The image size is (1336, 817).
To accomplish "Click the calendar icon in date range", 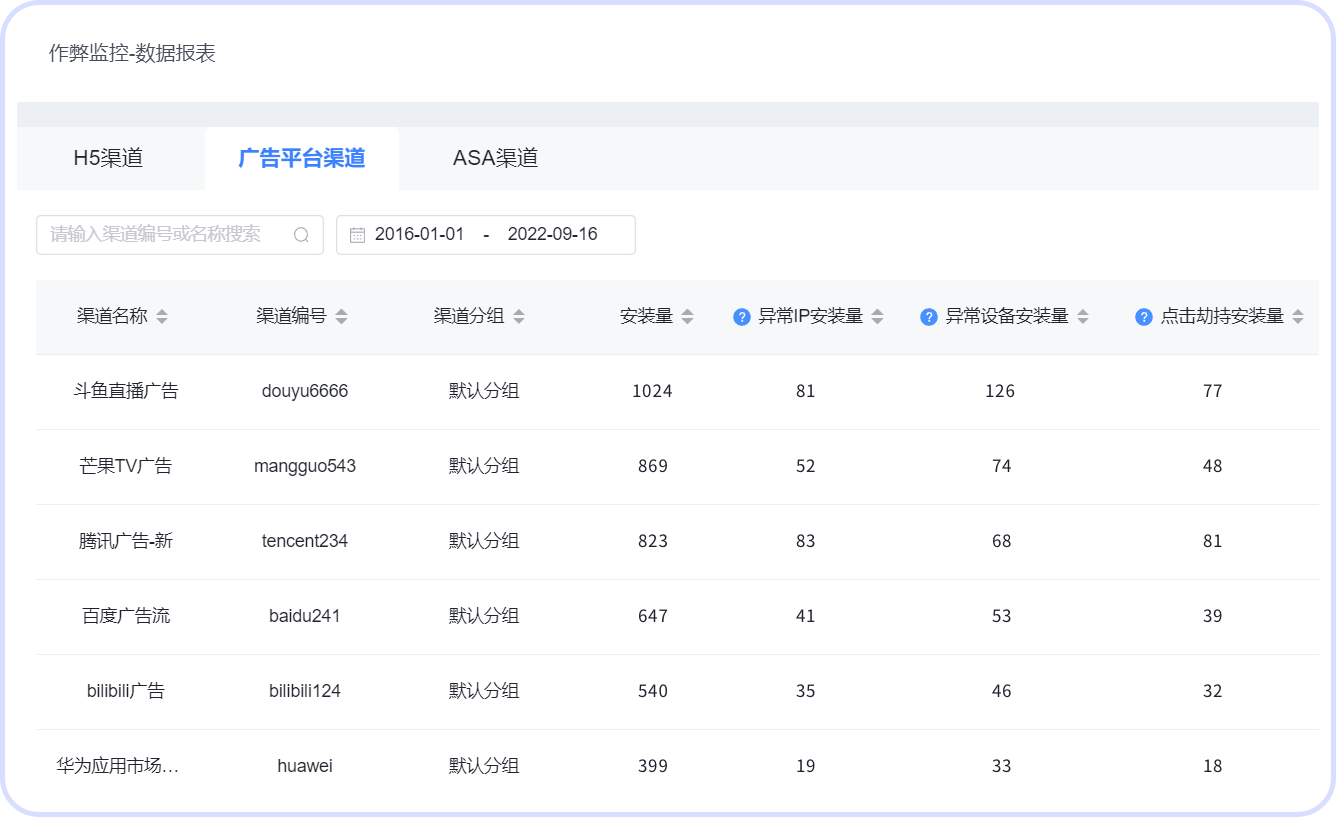I will point(357,235).
